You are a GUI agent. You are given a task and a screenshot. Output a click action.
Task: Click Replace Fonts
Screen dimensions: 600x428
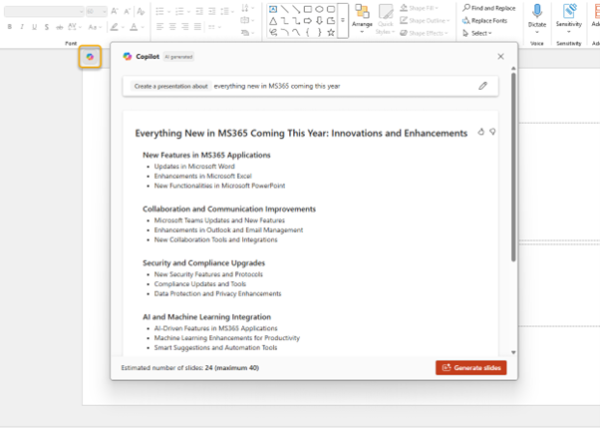[x=485, y=21]
